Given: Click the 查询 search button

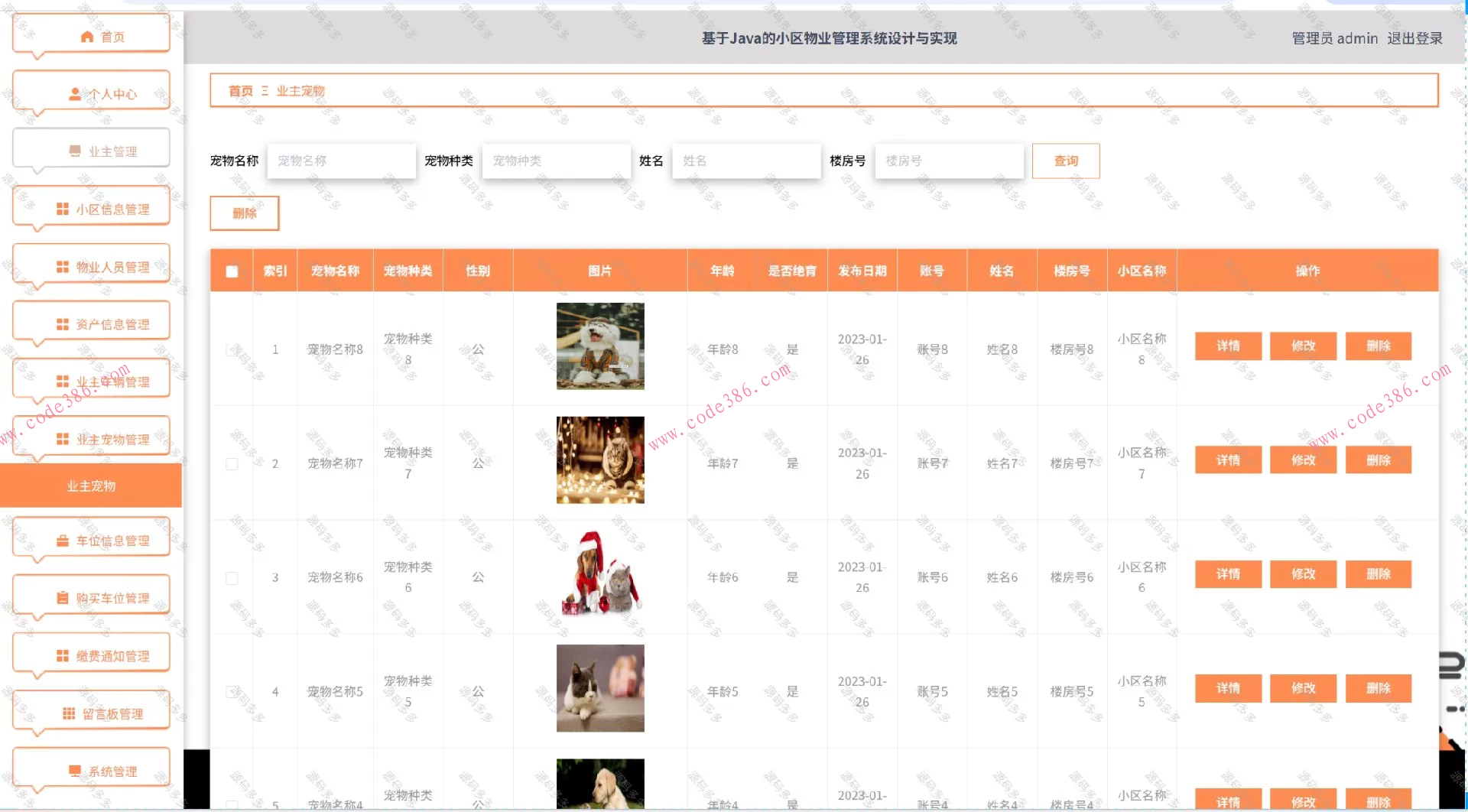Looking at the screenshot, I should point(1066,161).
